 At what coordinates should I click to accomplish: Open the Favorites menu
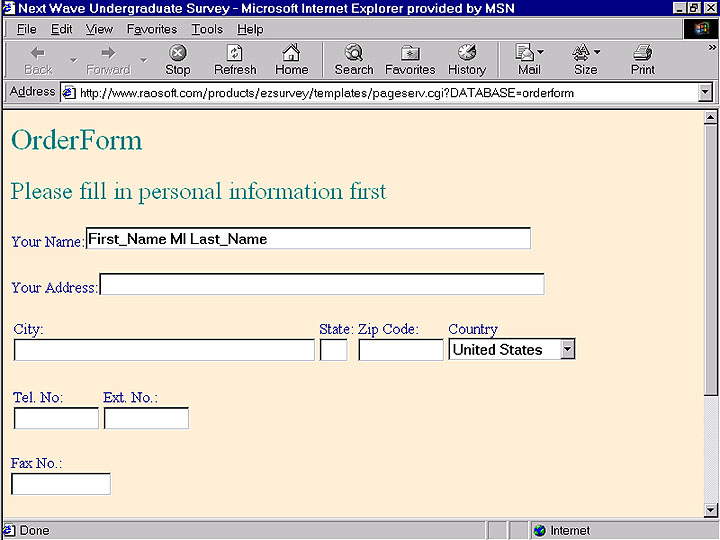click(152, 29)
